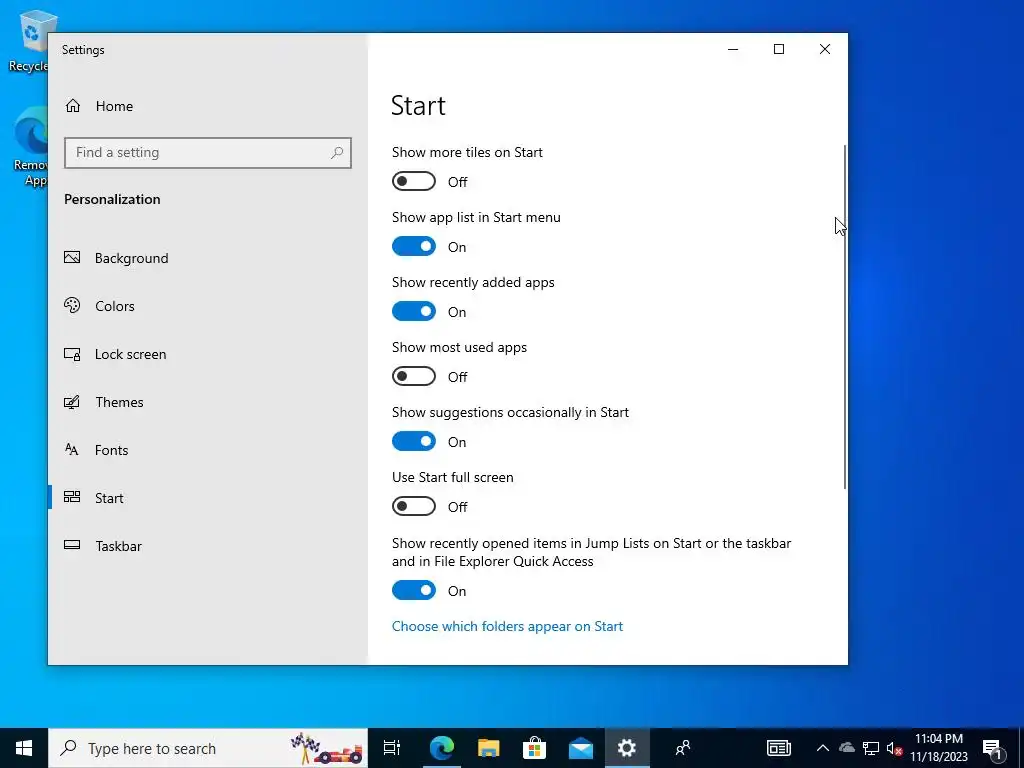Close the Settings window
This screenshot has width=1024, height=768.
pyautogui.click(x=825, y=50)
